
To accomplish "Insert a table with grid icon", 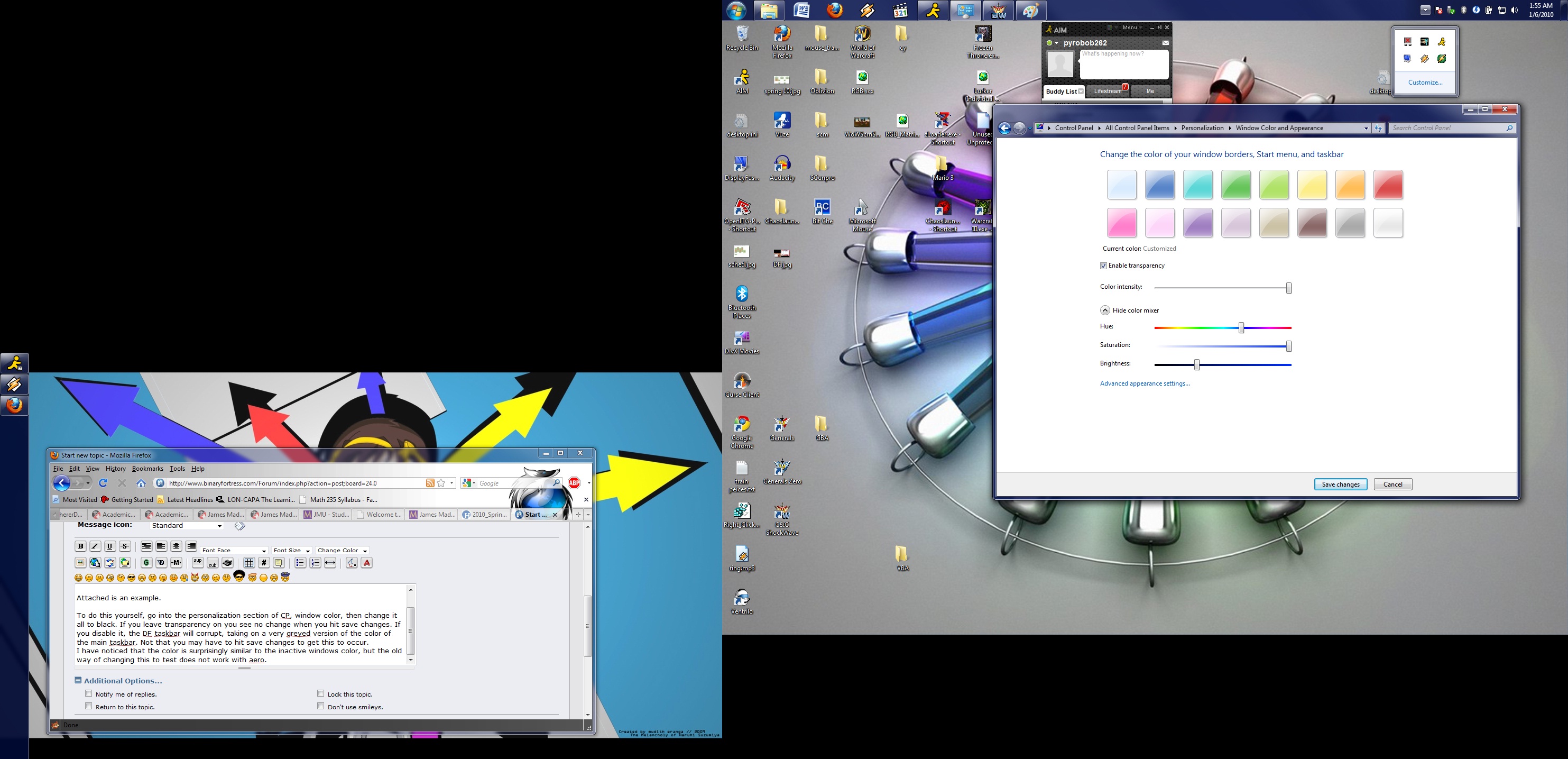I will coord(249,563).
